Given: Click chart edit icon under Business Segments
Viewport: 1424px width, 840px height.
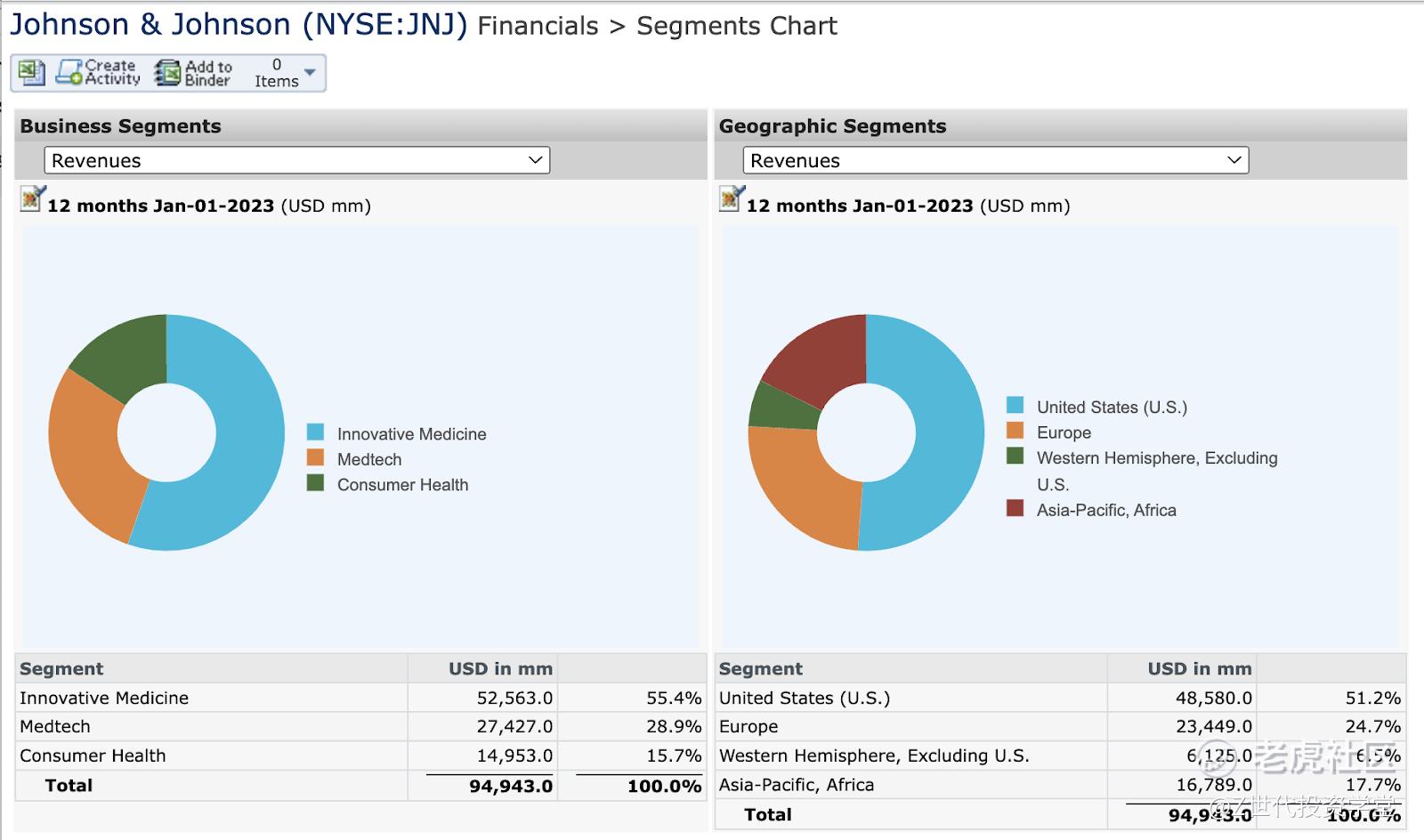Looking at the screenshot, I should [32, 199].
